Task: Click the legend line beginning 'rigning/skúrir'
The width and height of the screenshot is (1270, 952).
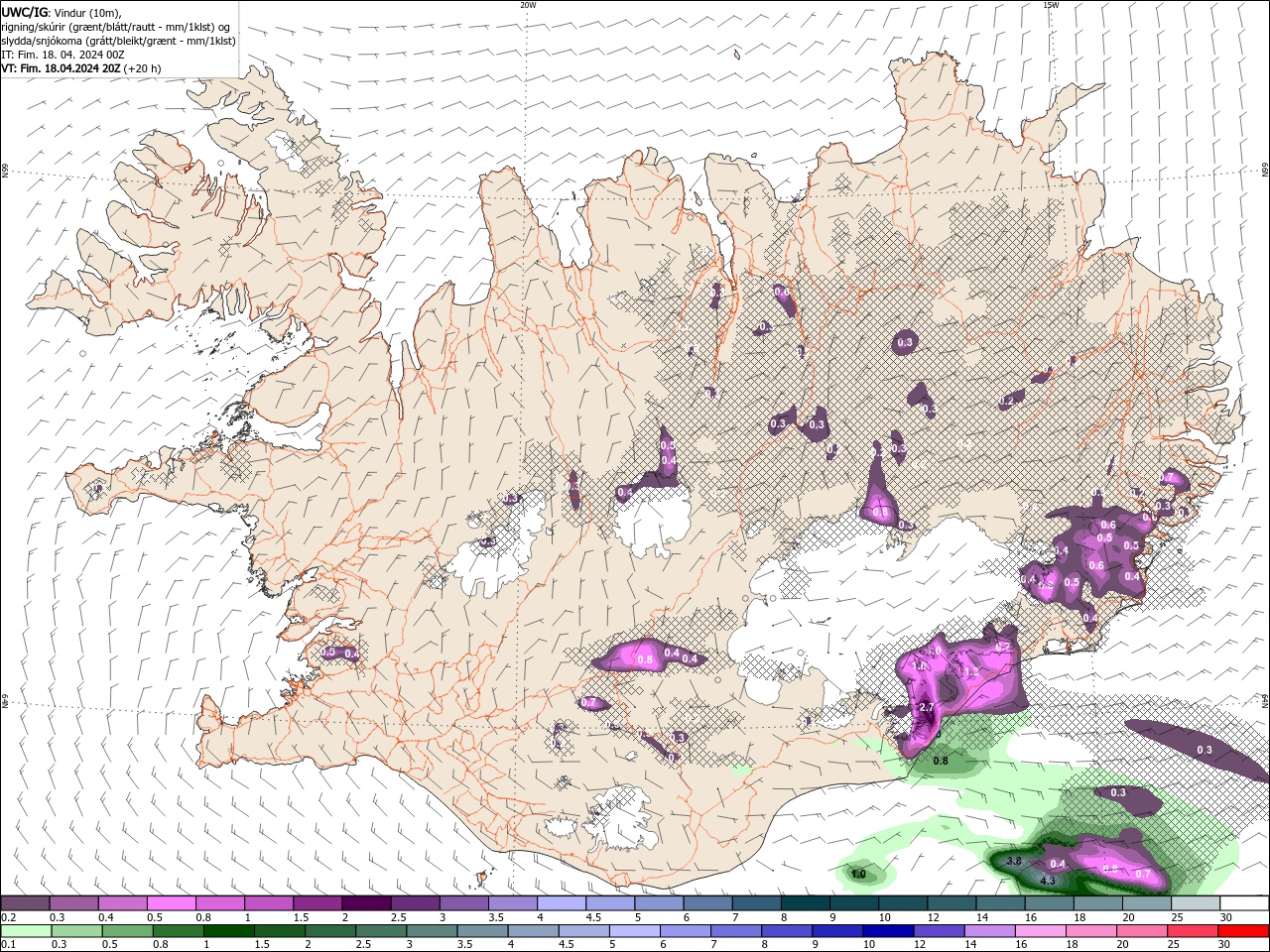Action: click(116, 27)
